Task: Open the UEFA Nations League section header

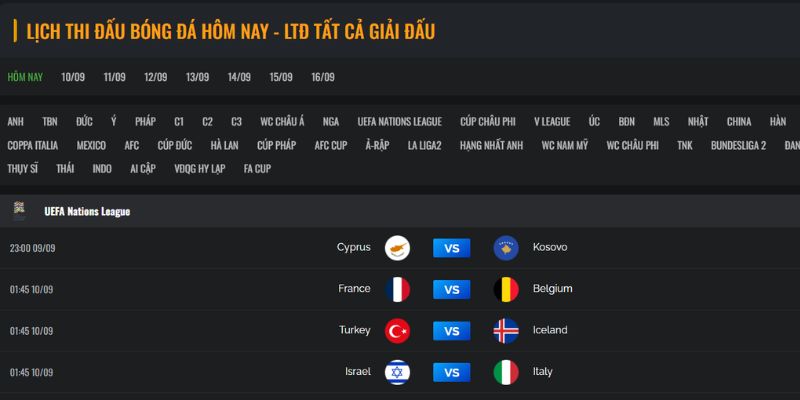Action: tap(87, 212)
